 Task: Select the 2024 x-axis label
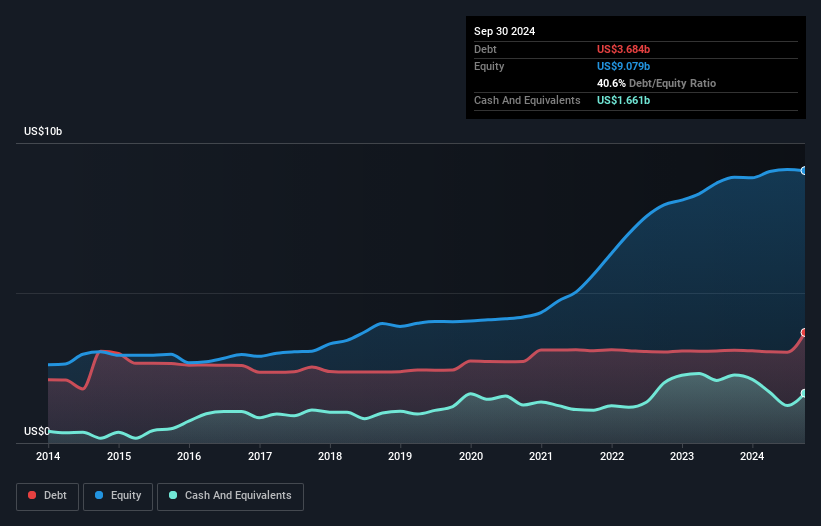pos(752,456)
